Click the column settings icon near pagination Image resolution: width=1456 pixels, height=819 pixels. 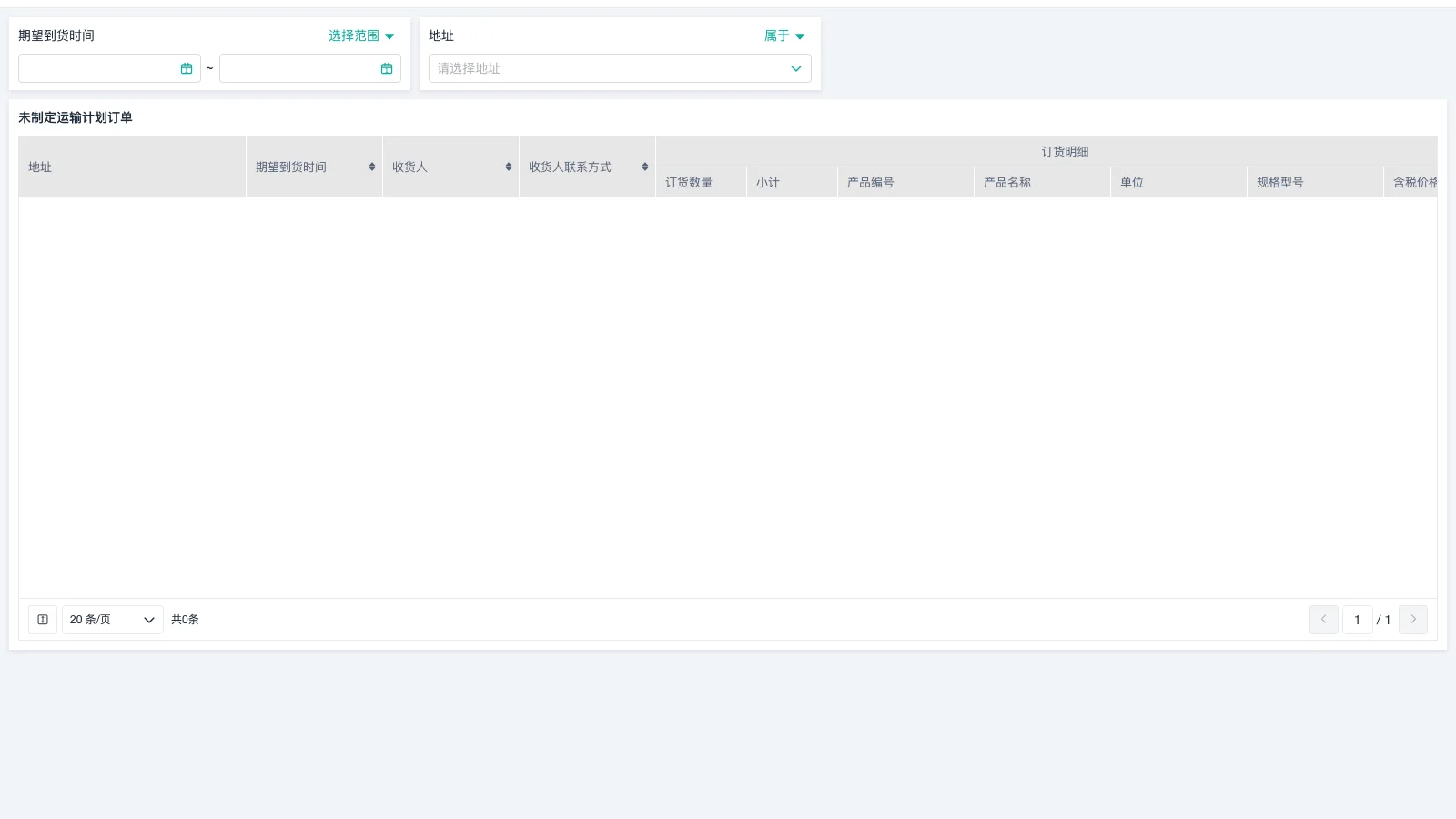click(42, 620)
